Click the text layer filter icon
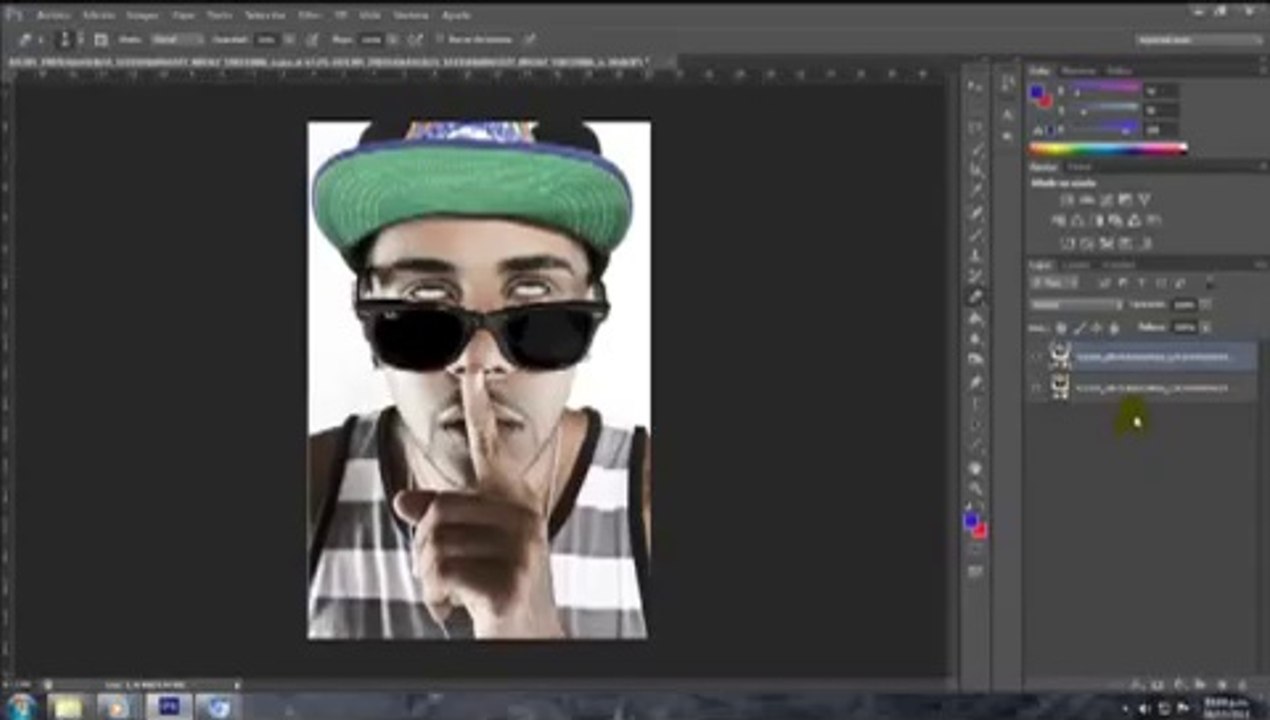 (1141, 284)
